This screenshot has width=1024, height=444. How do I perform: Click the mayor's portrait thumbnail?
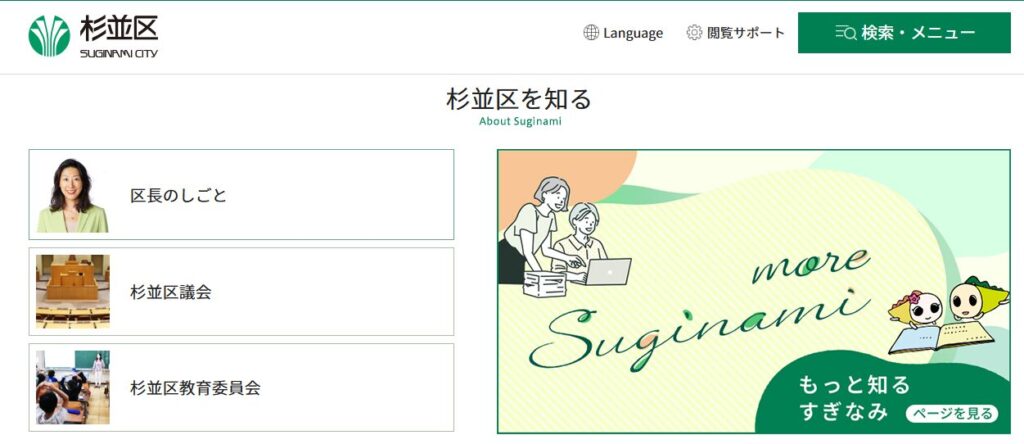pyautogui.click(x=72, y=195)
